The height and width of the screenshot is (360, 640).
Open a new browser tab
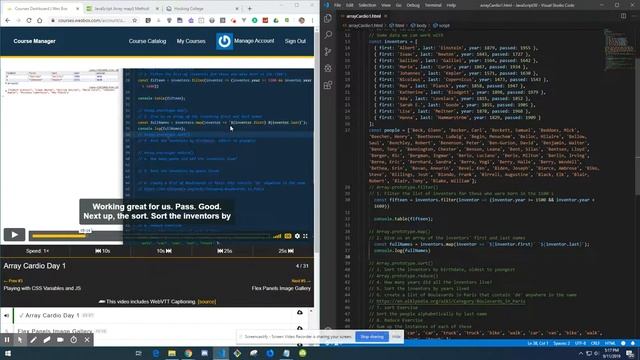point(250,8)
